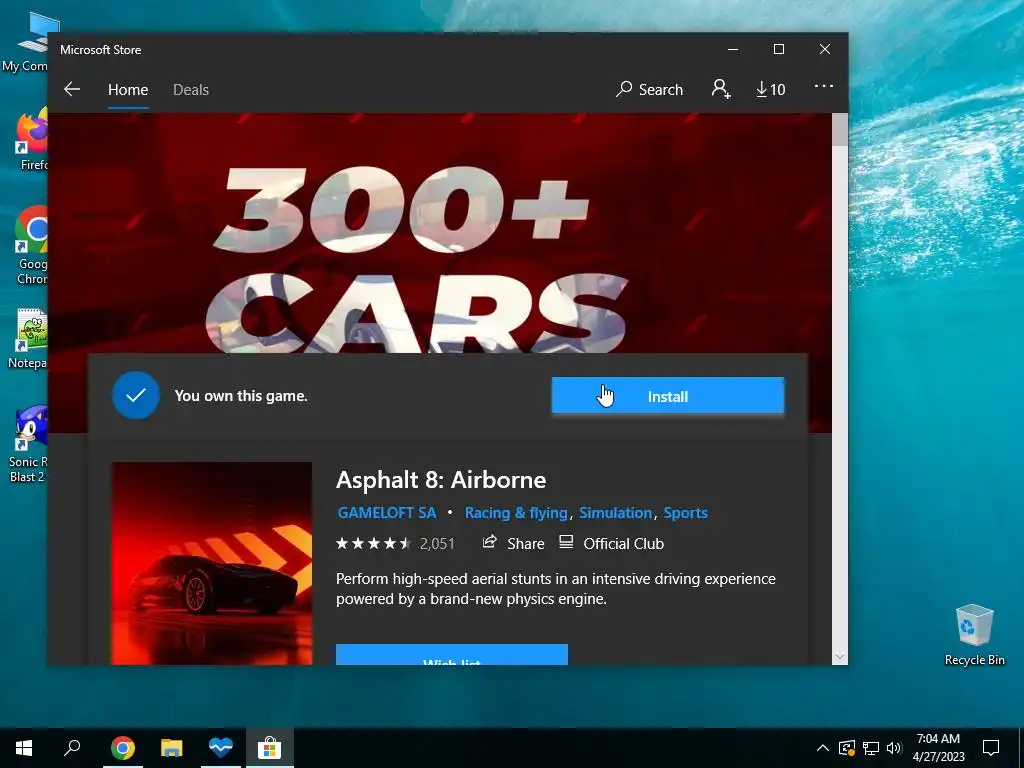Screen dimensions: 1024x768
Task: Add the game with the Wish list button
Action: (x=452, y=655)
